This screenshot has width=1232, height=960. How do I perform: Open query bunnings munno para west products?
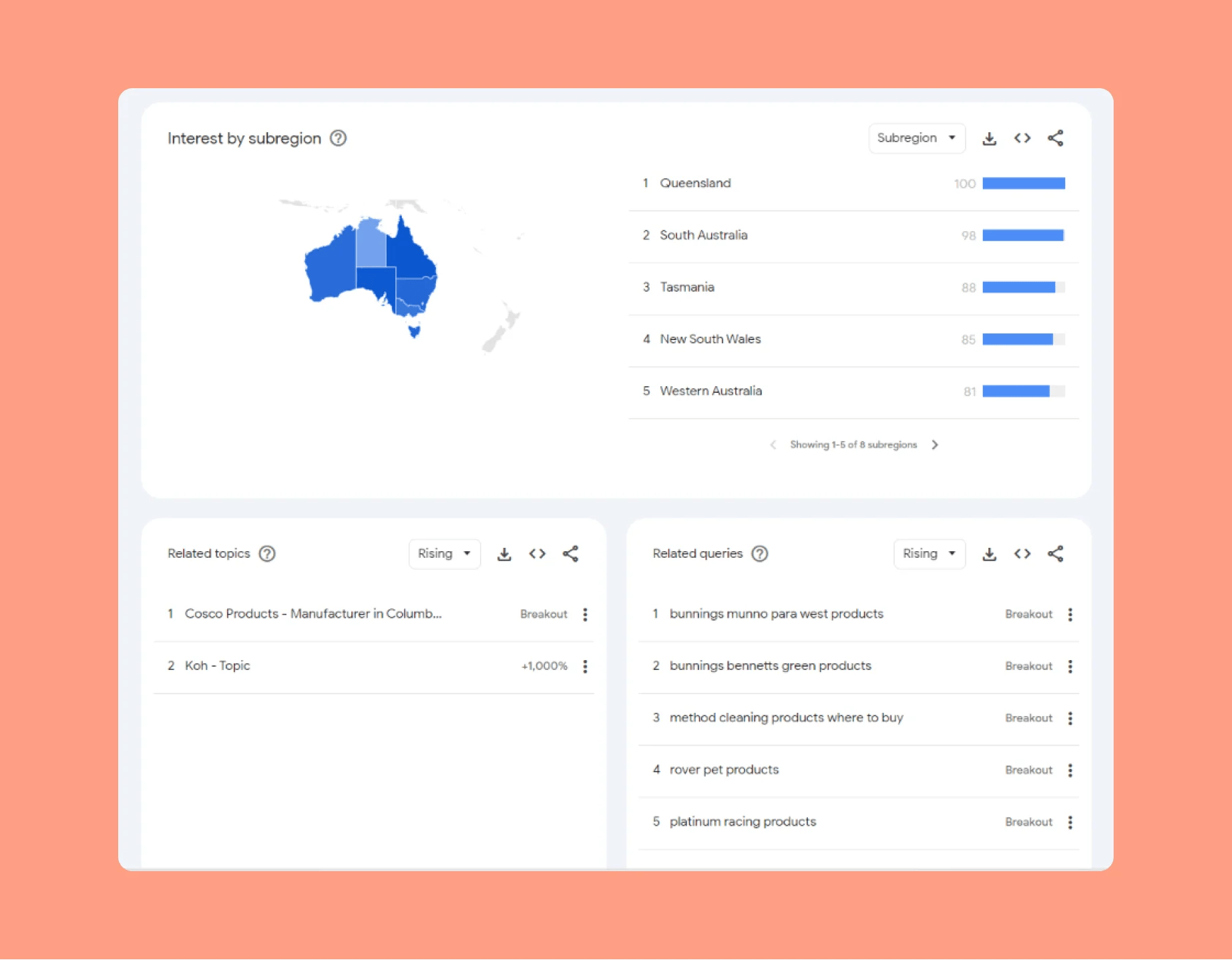tap(777, 614)
